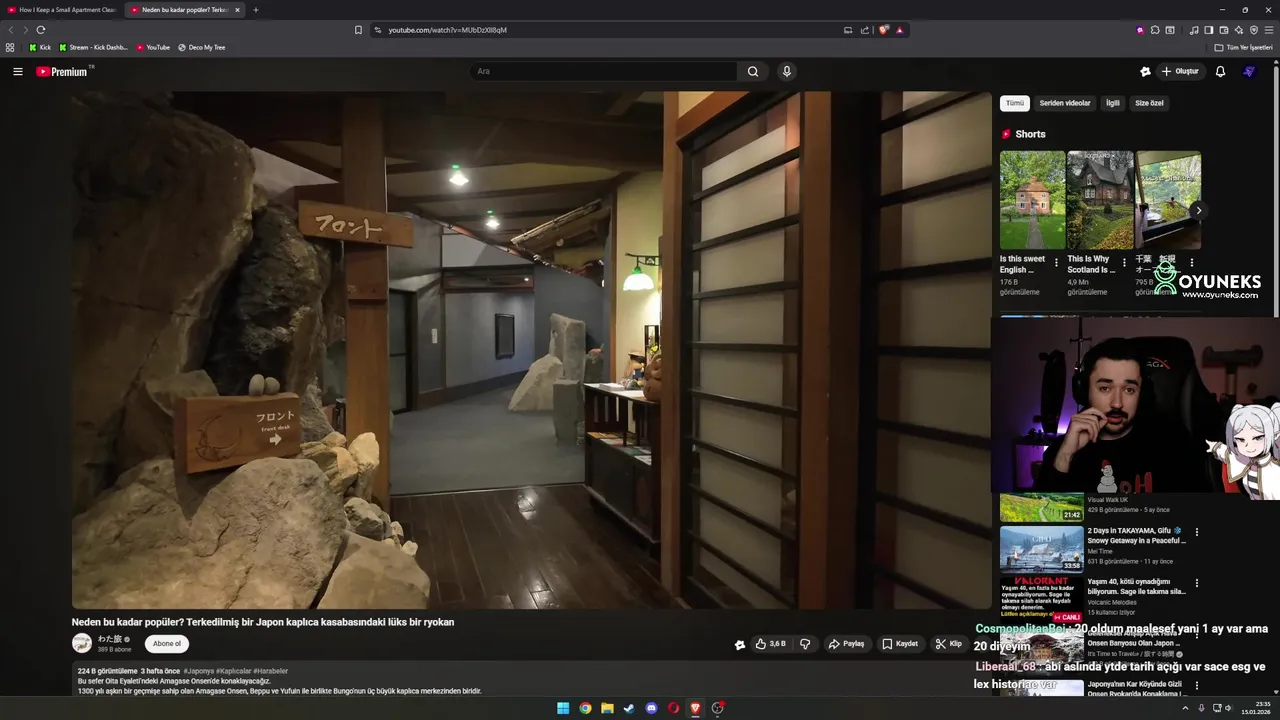
Task: Dislike the video with thumbs down
Action: click(x=805, y=644)
